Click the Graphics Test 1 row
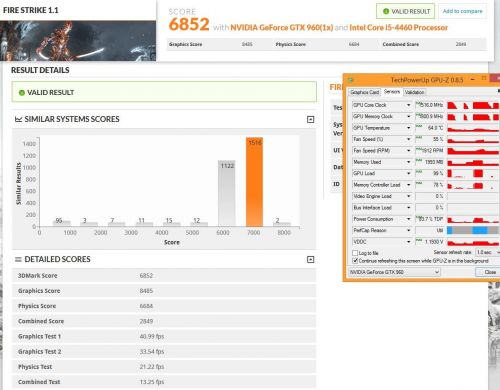The width and height of the screenshot is (500, 390). tap(164, 336)
